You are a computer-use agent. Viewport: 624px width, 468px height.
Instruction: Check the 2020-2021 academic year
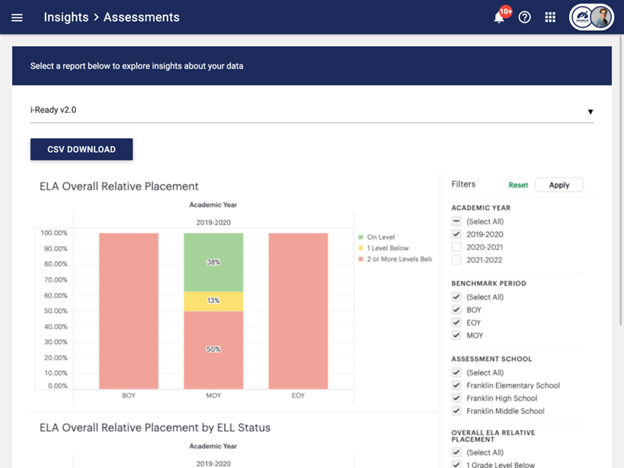click(x=456, y=247)
